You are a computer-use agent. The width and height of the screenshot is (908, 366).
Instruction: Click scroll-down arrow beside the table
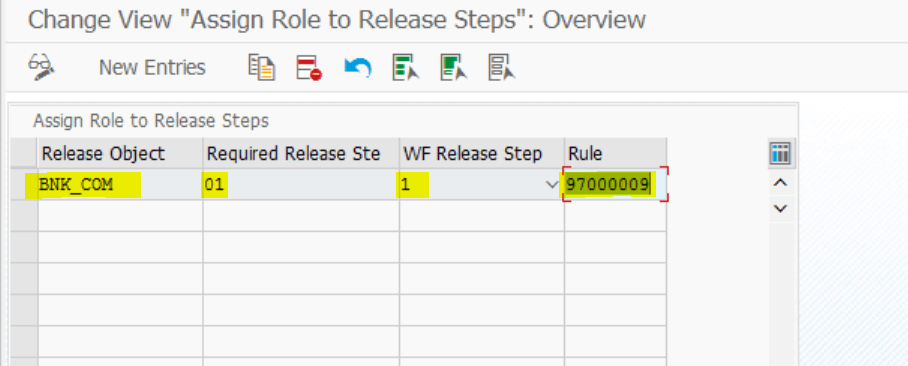point(781,208)
